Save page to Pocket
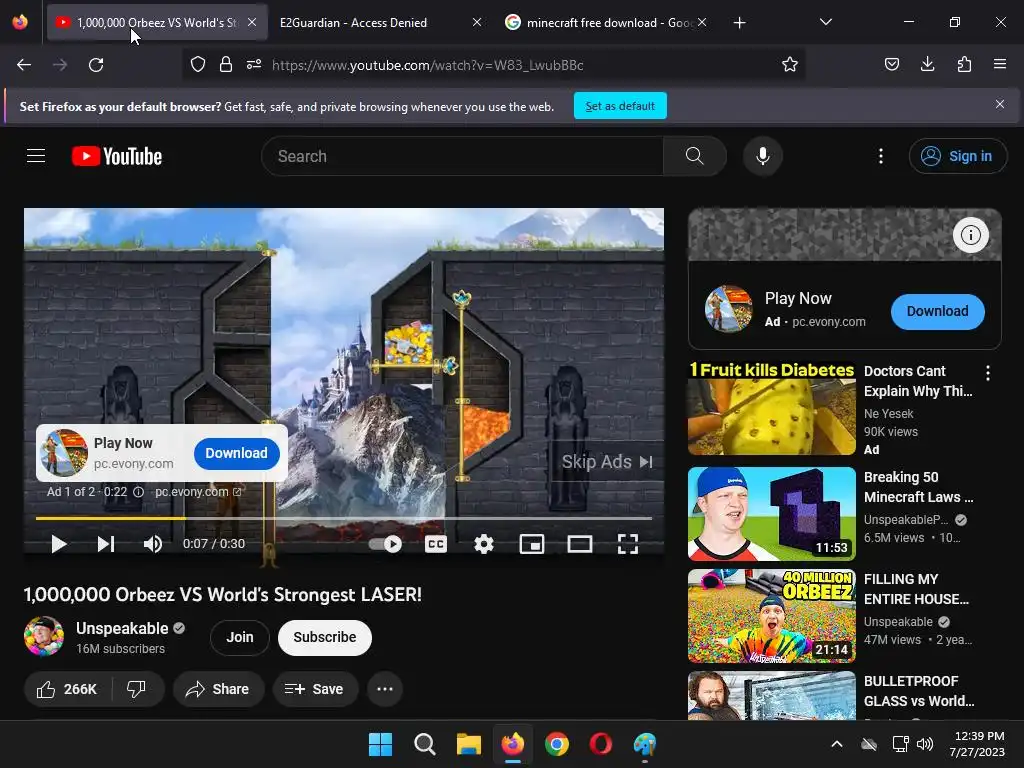Image resolution: width=1024 pixels, height=768 pixels. pyautogui.click(x=891, y=64)
